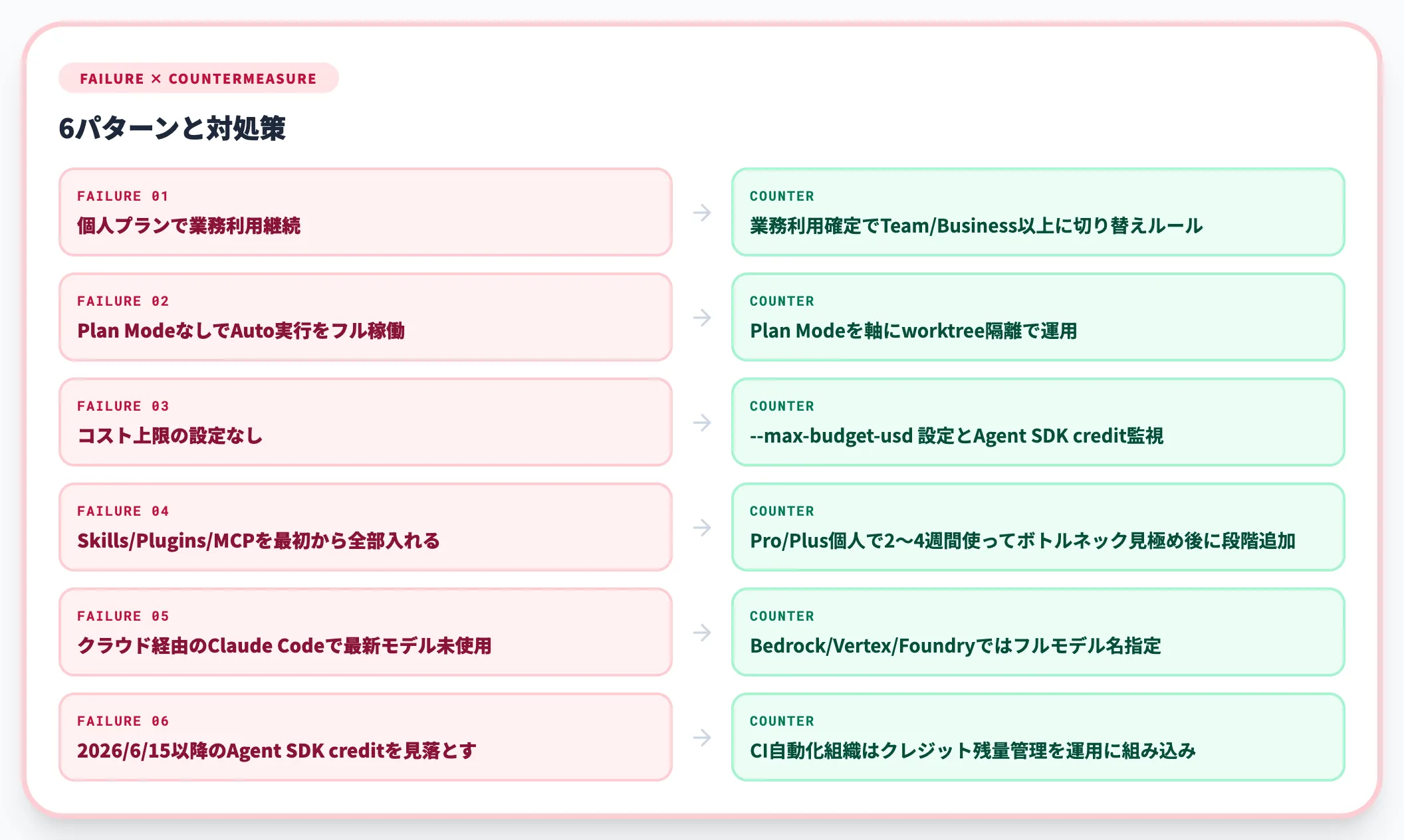Click text Pro/Plus個人で2〜4週間使ってボトルネック見極め後に段階追加
This screenshot has width=1404, height=840.
pos(1022,541)
